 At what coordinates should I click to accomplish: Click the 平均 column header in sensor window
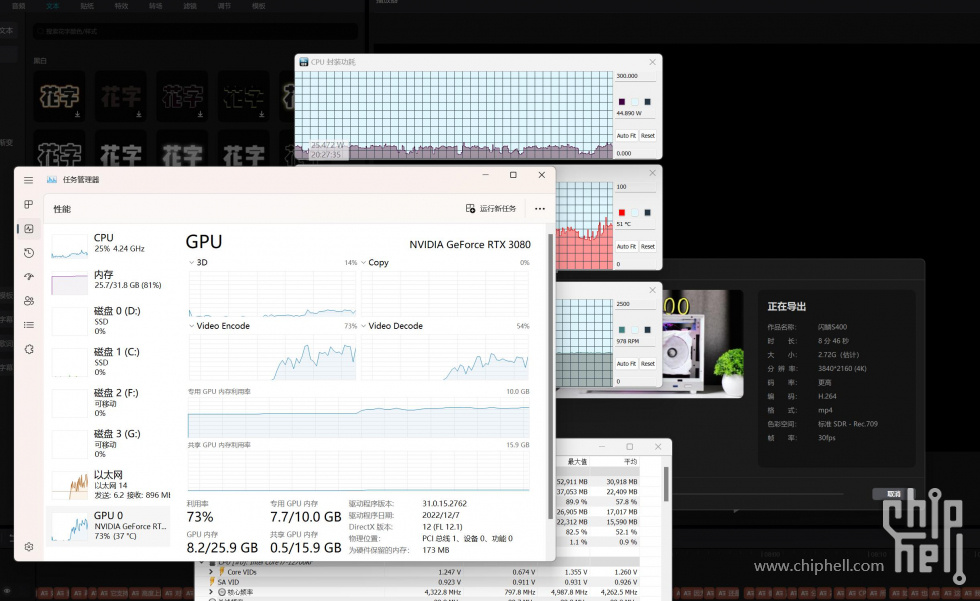(x=630, y=462)
